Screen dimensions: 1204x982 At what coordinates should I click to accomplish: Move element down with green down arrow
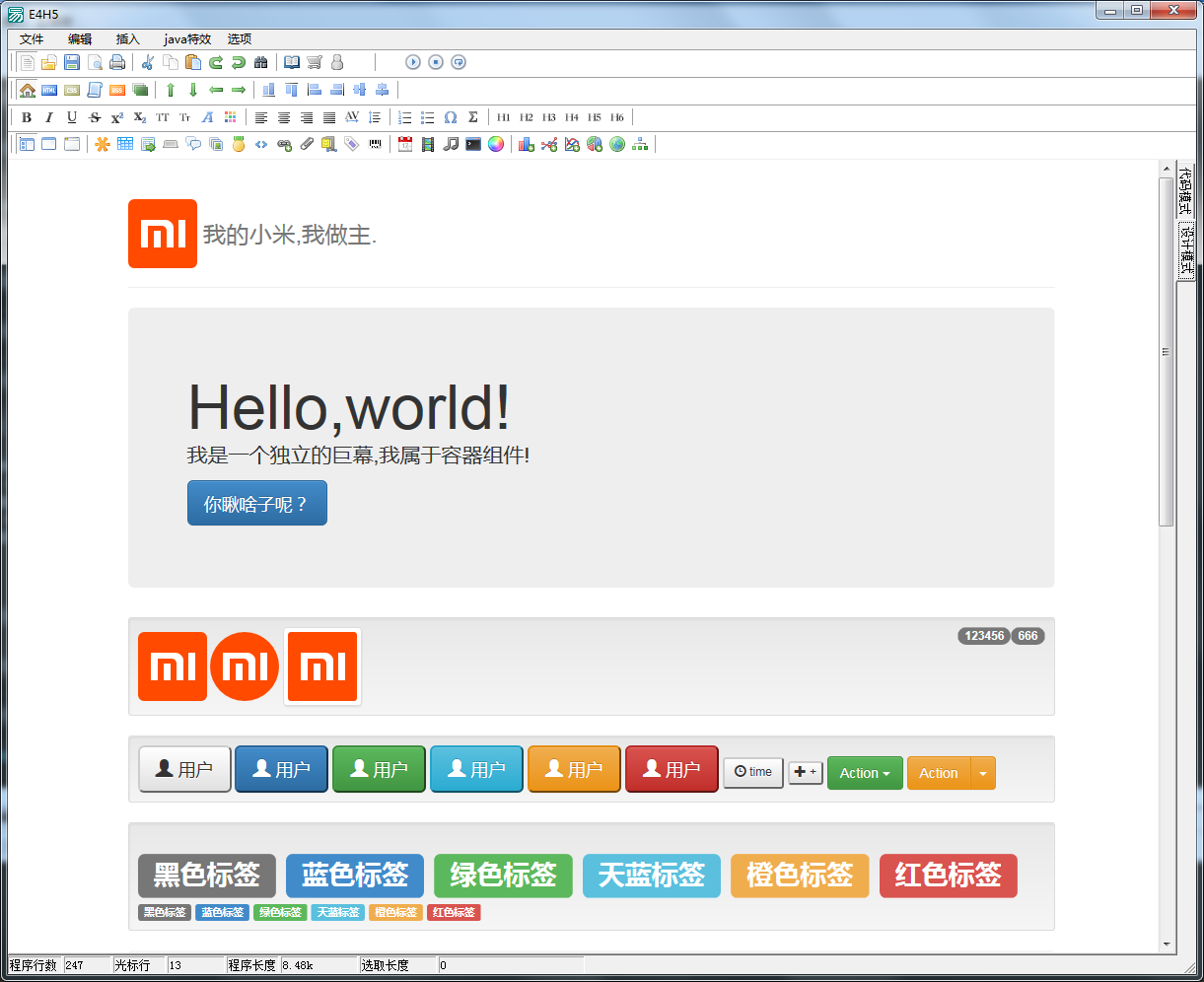[193, 90]
